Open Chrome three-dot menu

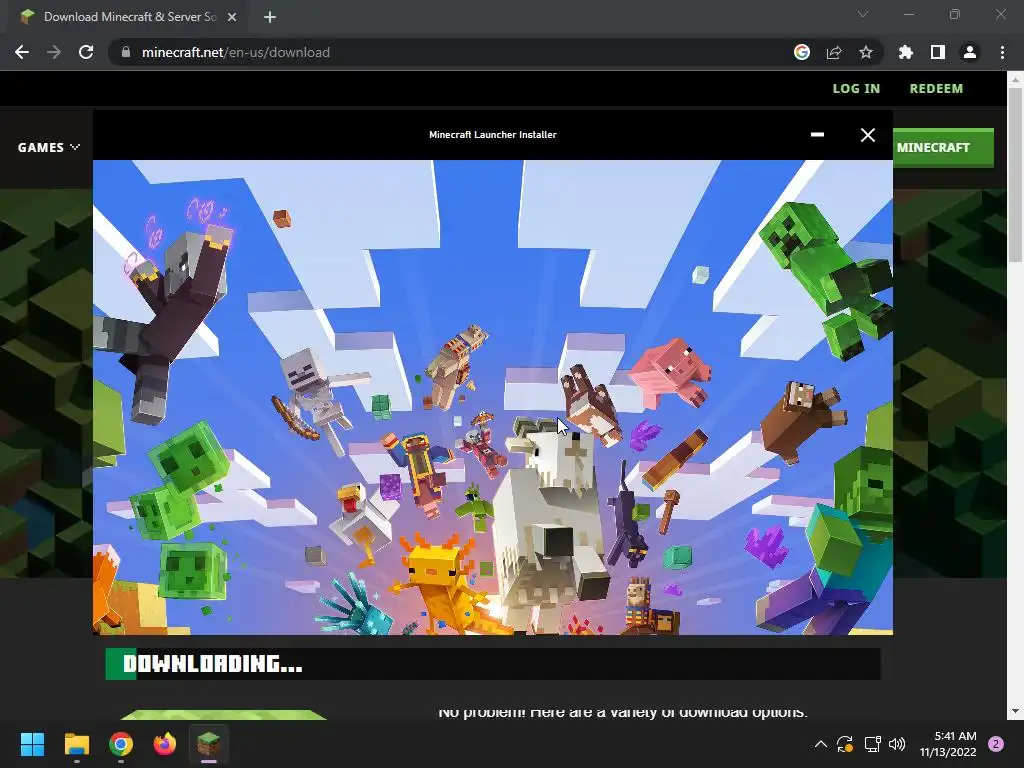click(x=1002, y=52)
